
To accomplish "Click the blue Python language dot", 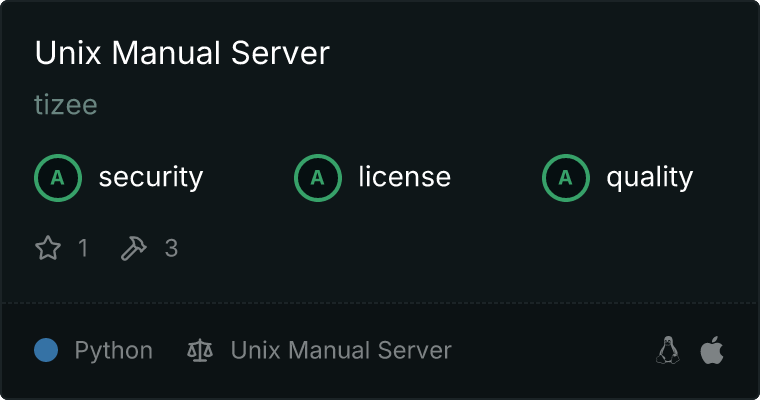I will 46,350.
